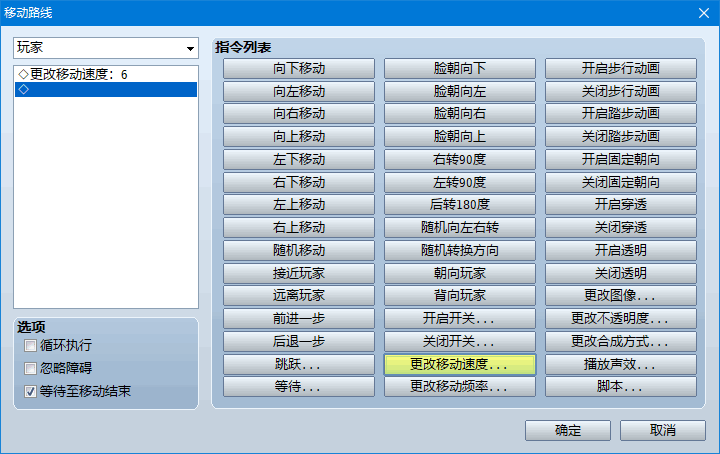
Task: Click the 向下移动 command button
Action: [299, 68]
